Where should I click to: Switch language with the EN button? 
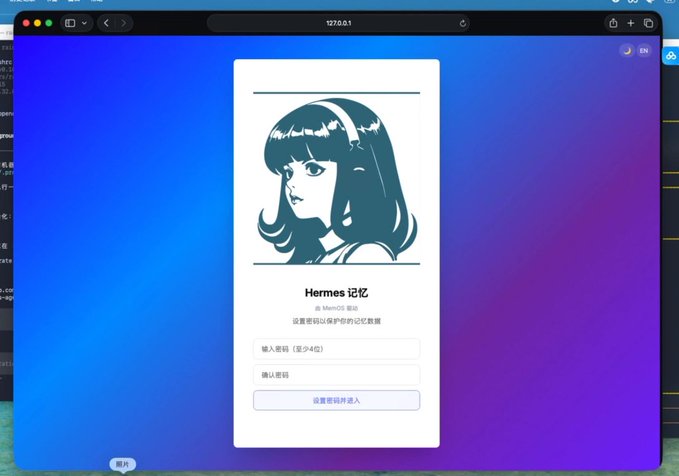click(x=644, y=51)
